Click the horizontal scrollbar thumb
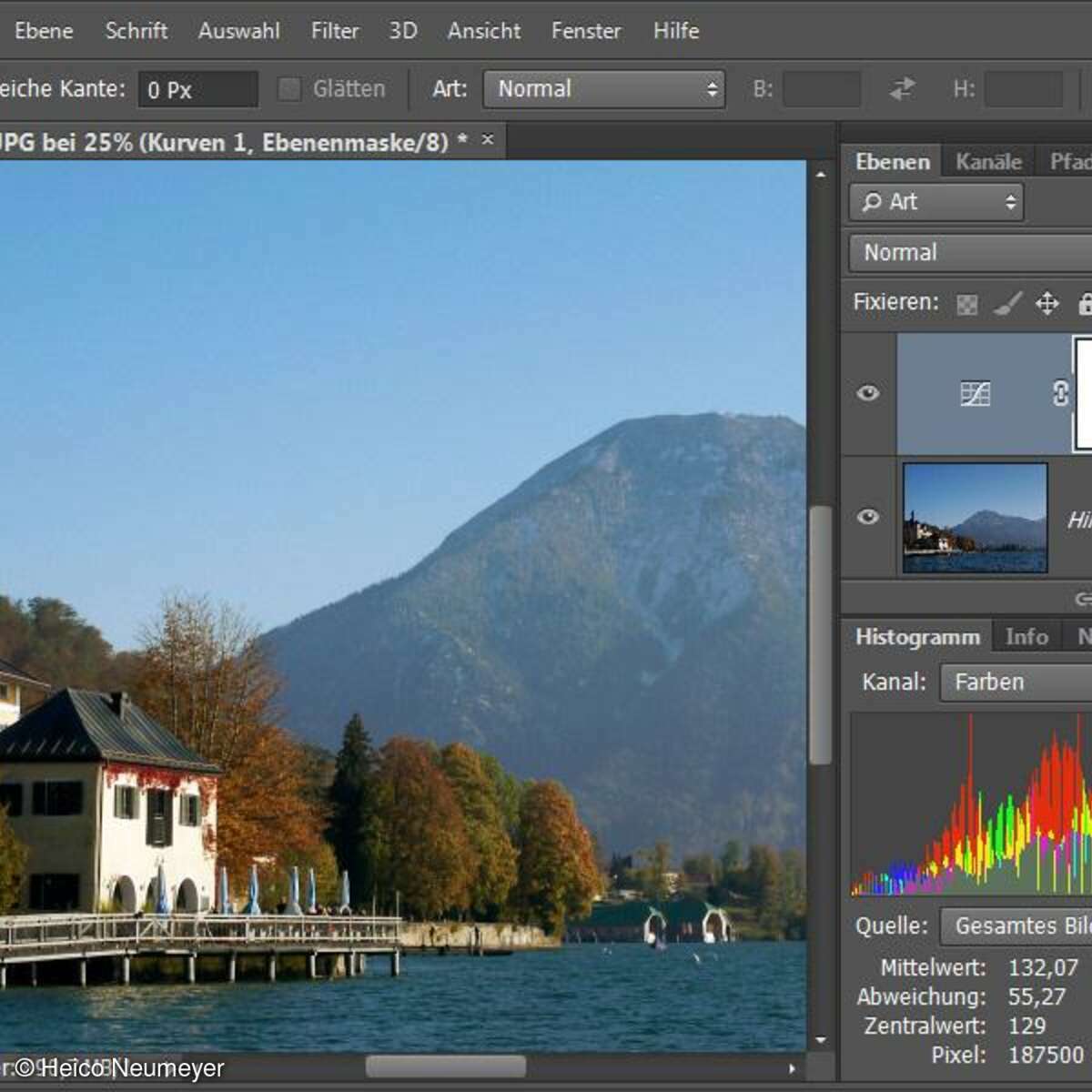The width and height of the screenshot is (1092, 1092). [x=446, y=1066]
